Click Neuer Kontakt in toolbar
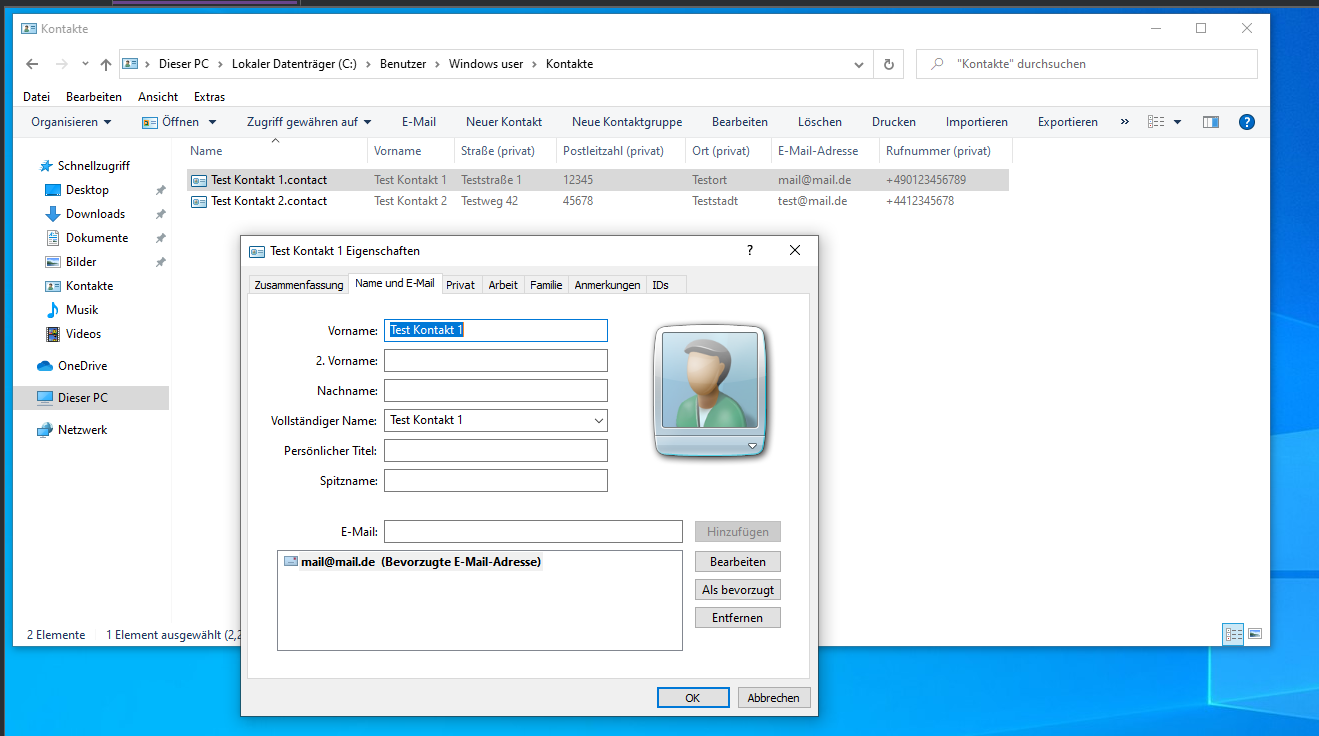The width and height of the screenshot is (1319, 736). point(504,122)
